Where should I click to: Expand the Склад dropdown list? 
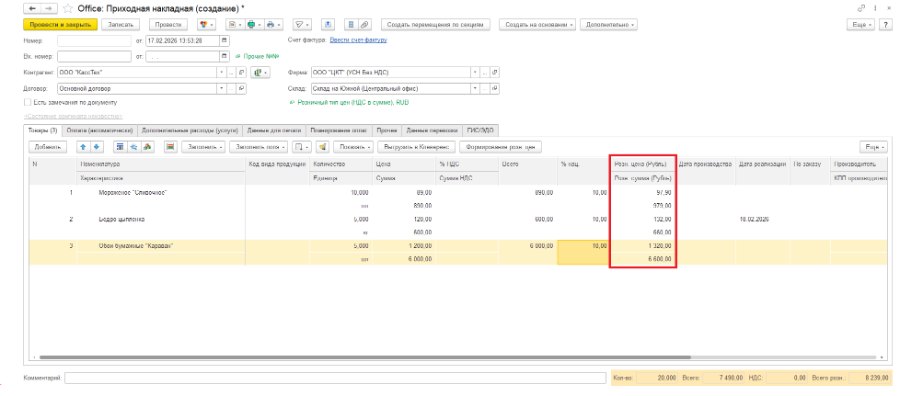coord(475,89)
